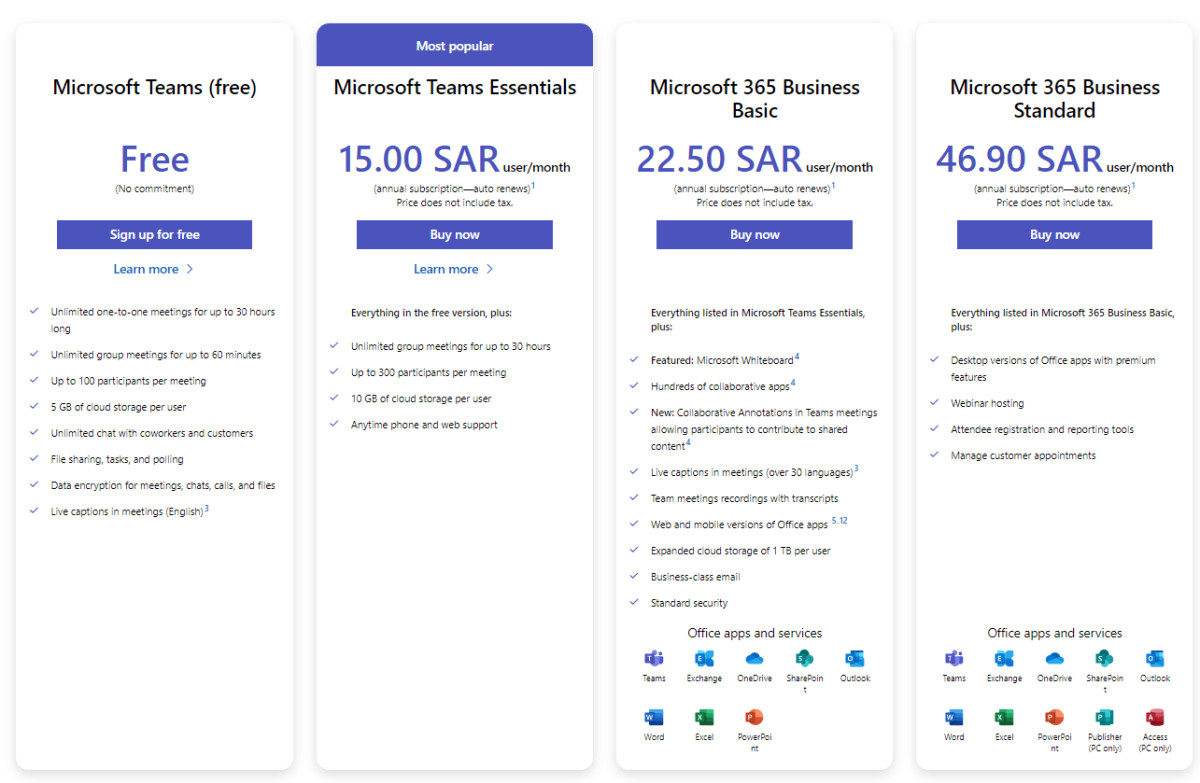The width and height of the screenshot is (1200, 783).
Task: Click Word icon in Business Basic card
Action: [654, 717]
